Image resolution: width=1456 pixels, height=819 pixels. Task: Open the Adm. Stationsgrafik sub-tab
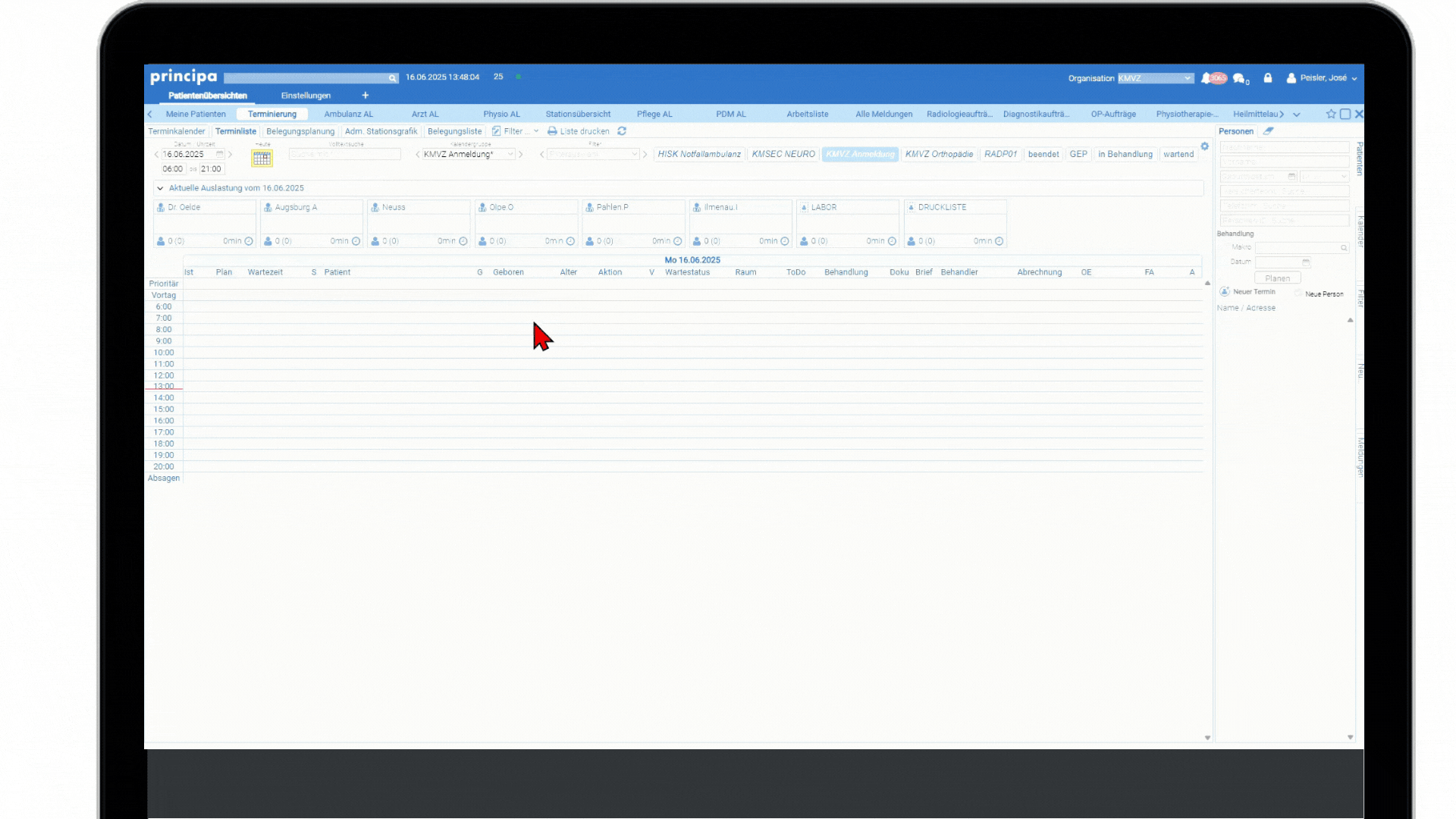[x=381, y=131]
